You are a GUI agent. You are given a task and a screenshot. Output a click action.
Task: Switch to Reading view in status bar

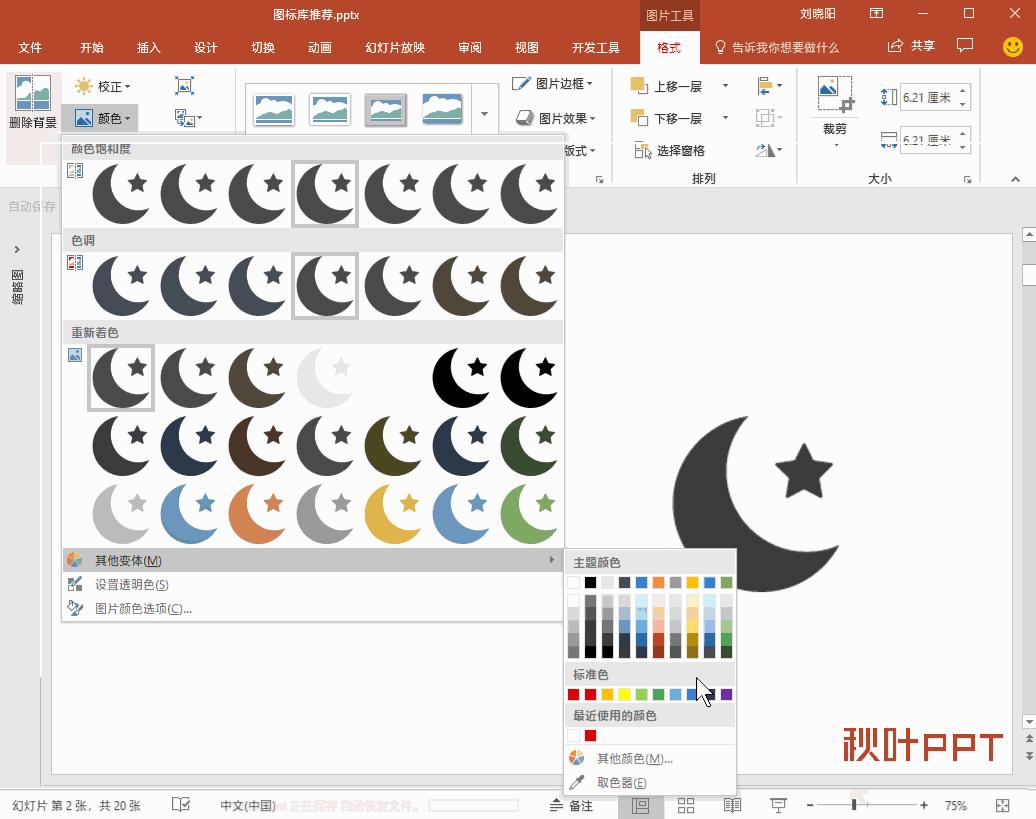(x=732, y=805)
